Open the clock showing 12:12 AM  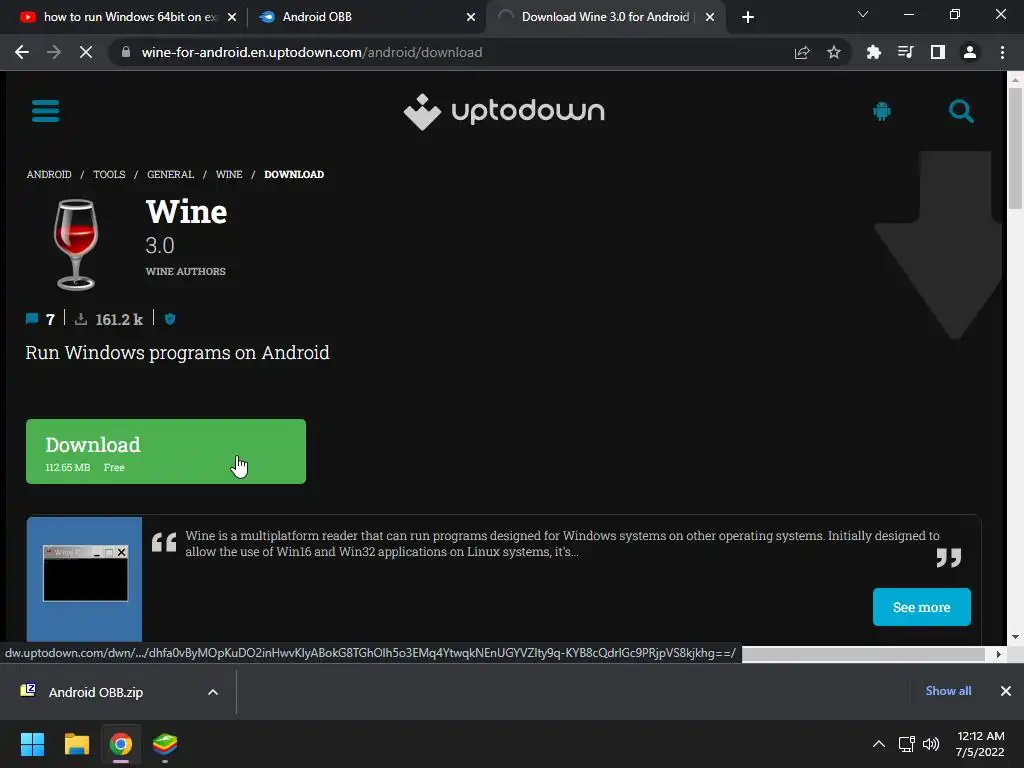pyautogui.click(x=980, y=744)
